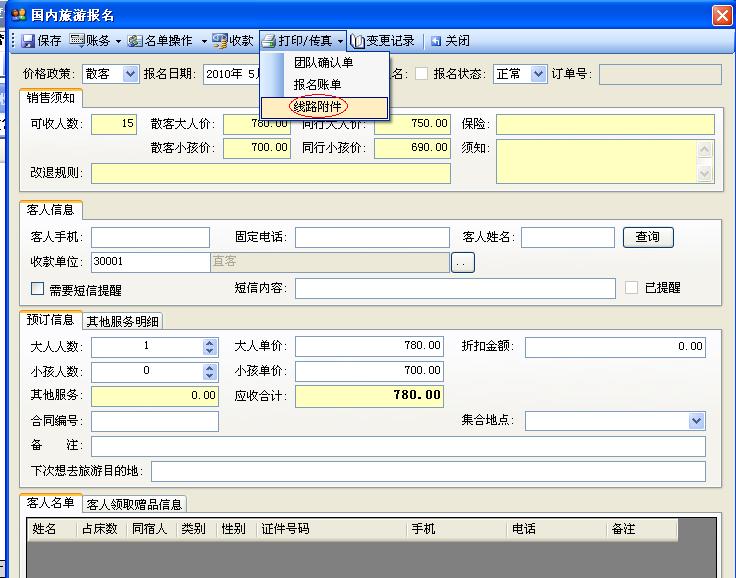Click the 证件号码 column header
Viewport: 736px width, 578px height.
[x=332, y=529]
